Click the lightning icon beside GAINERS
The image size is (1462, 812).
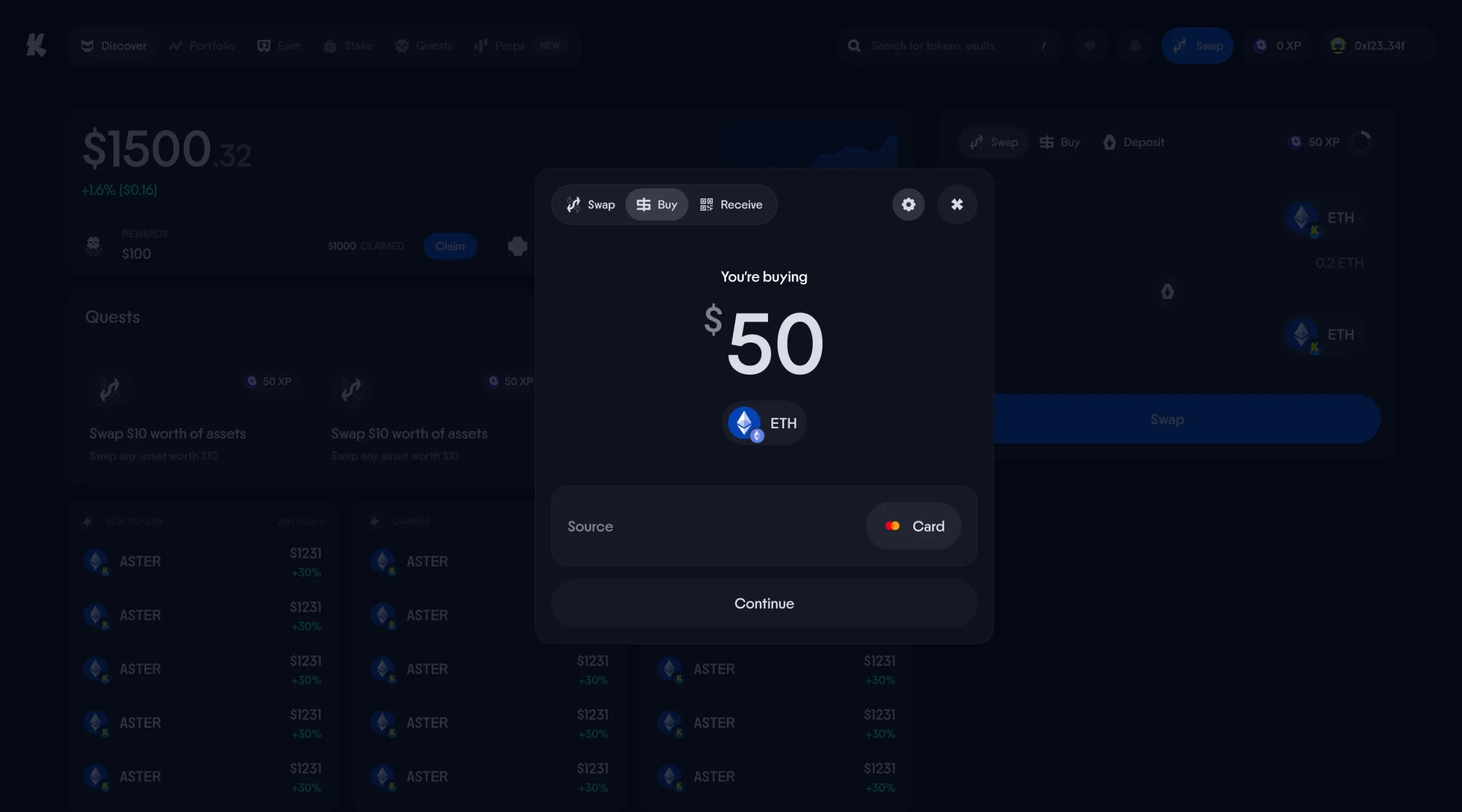tap(374, 522)
